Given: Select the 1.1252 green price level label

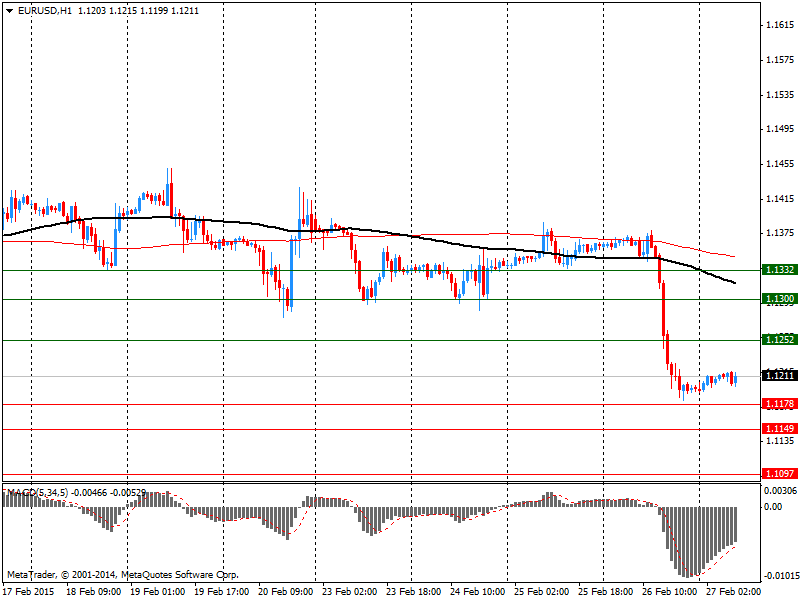Looking at the screenshot, I should 779,339.
